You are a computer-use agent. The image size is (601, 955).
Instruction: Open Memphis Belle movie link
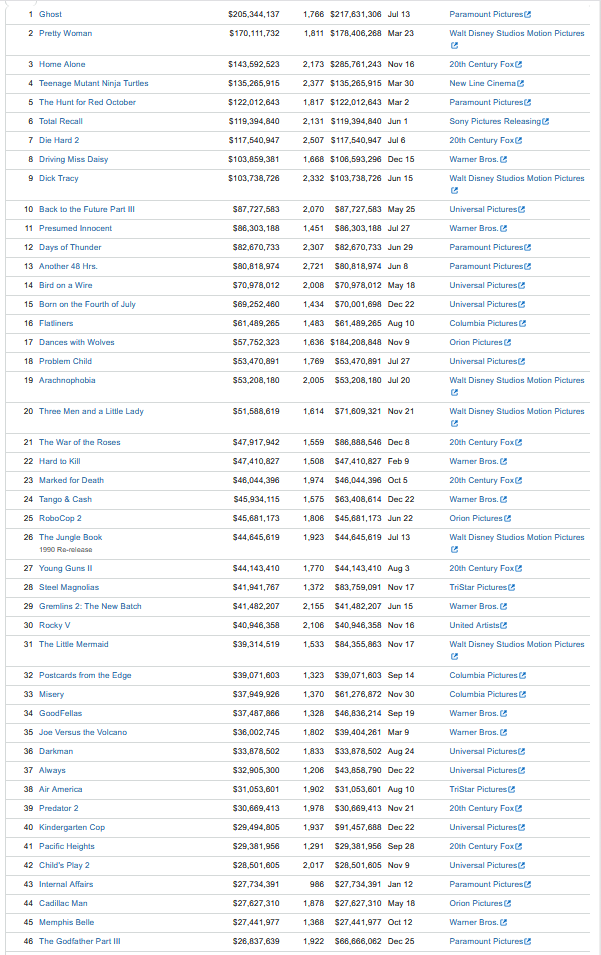[66, 922]
